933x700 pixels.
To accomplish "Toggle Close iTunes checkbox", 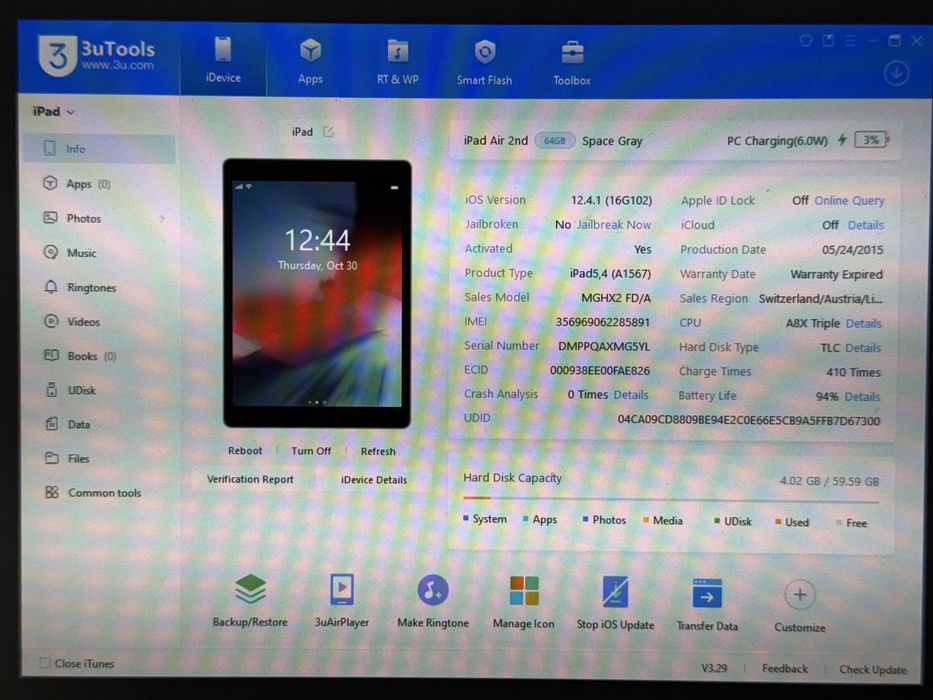I will [45, 662].
